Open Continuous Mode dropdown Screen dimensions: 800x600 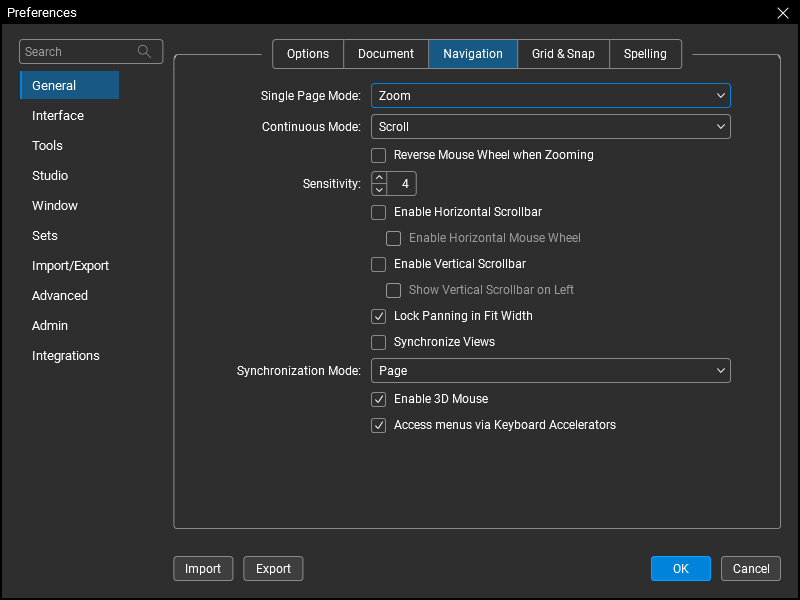click(x=551, y=127)
